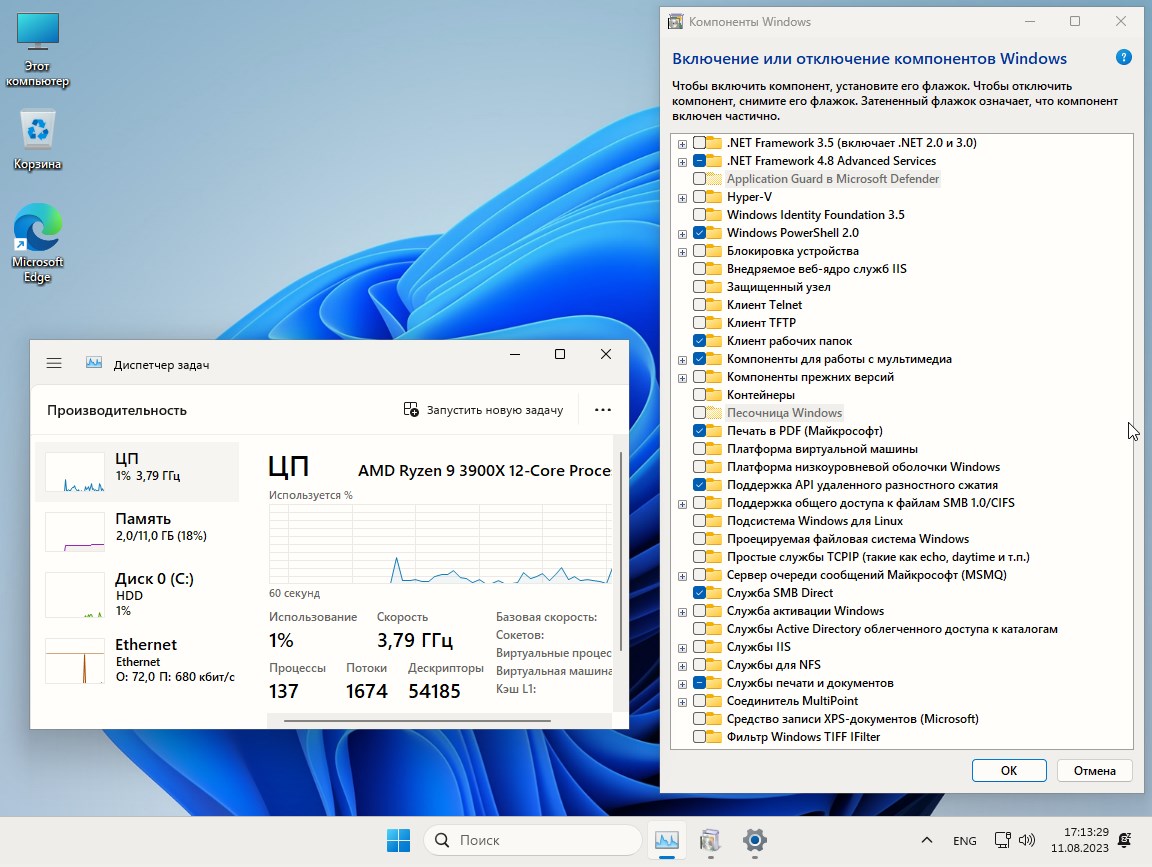Expand Блокировка устройства tree node
Screen dimensions: 1152x867
(683, 252)
